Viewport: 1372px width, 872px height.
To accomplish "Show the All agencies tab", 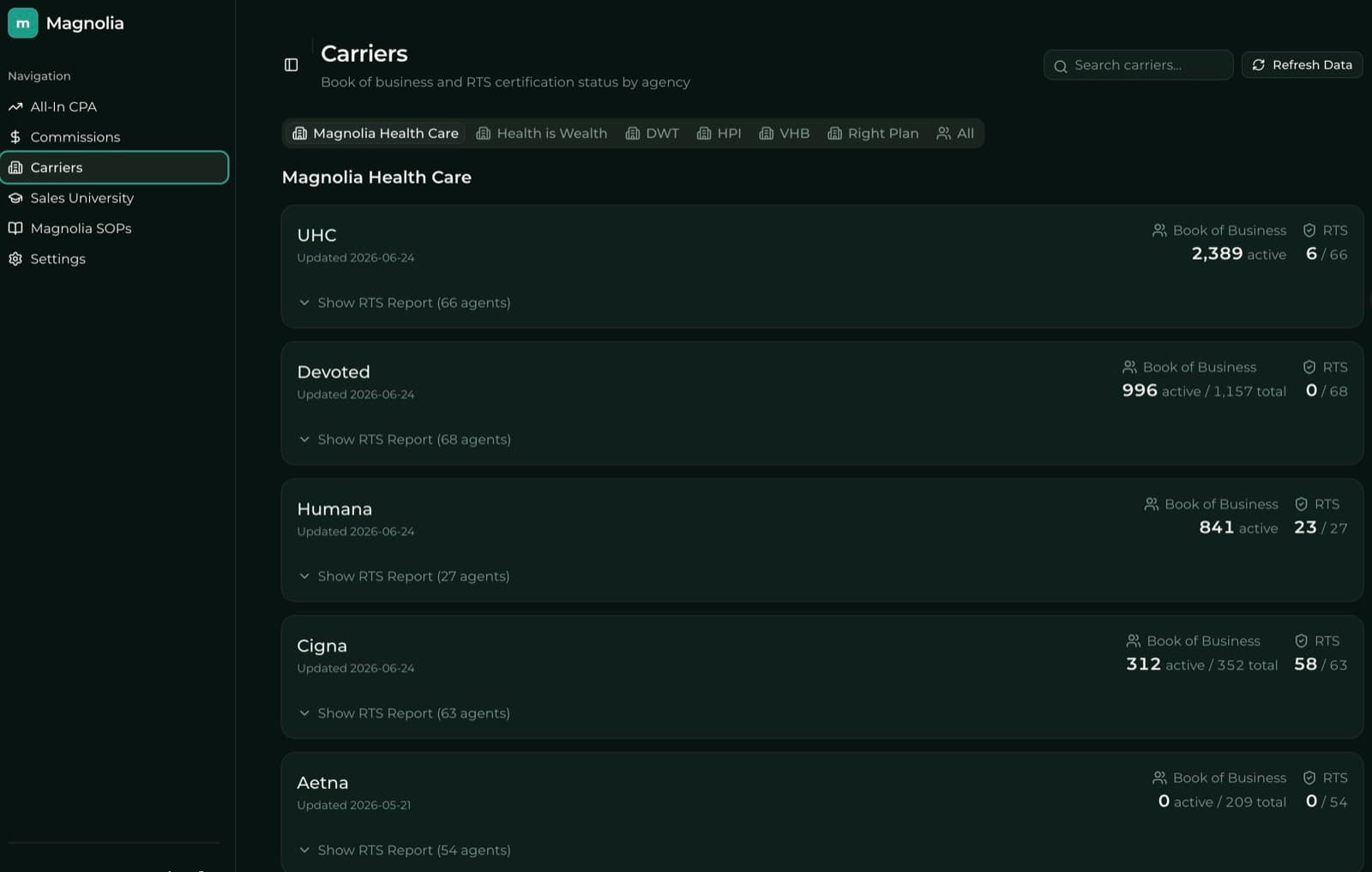I will point(955,134).
